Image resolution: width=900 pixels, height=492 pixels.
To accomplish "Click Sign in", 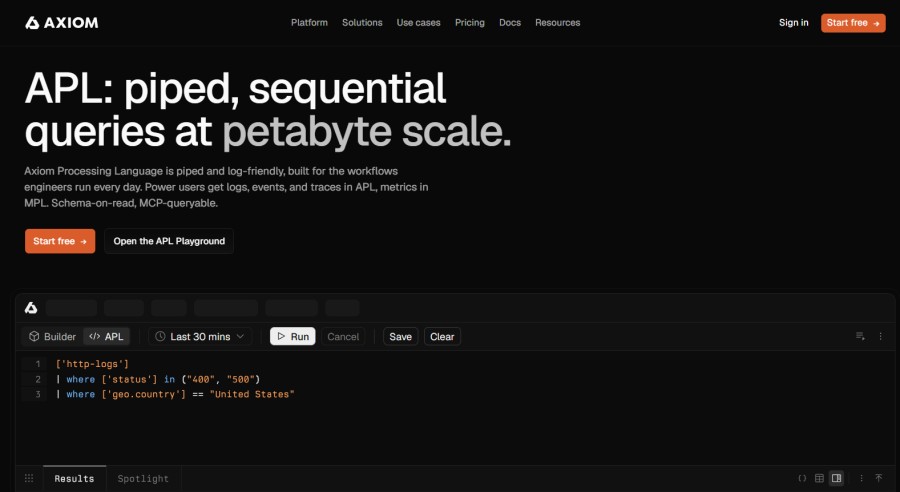I will point(793,22).
